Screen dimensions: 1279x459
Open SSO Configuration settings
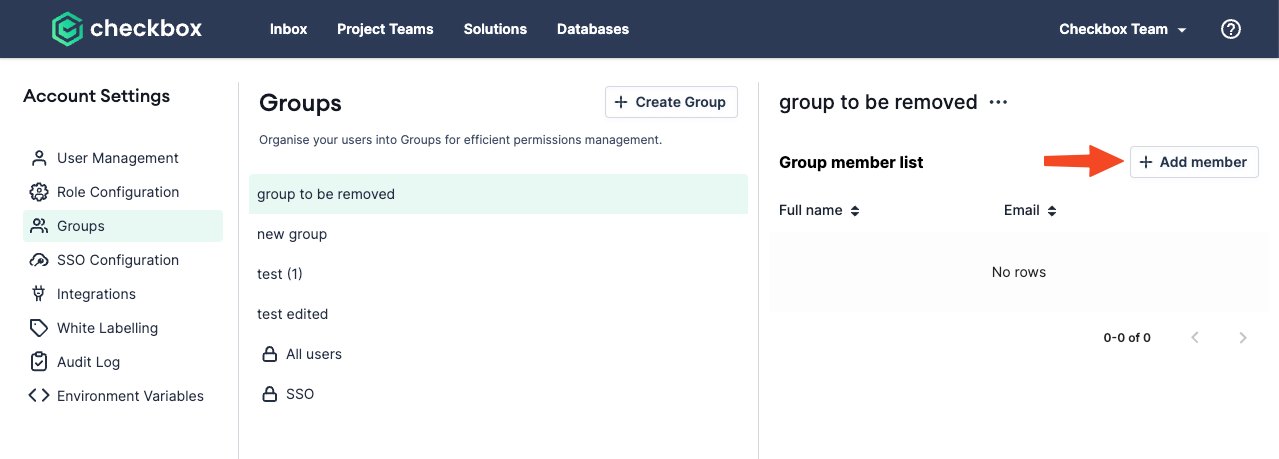[123, 260]
